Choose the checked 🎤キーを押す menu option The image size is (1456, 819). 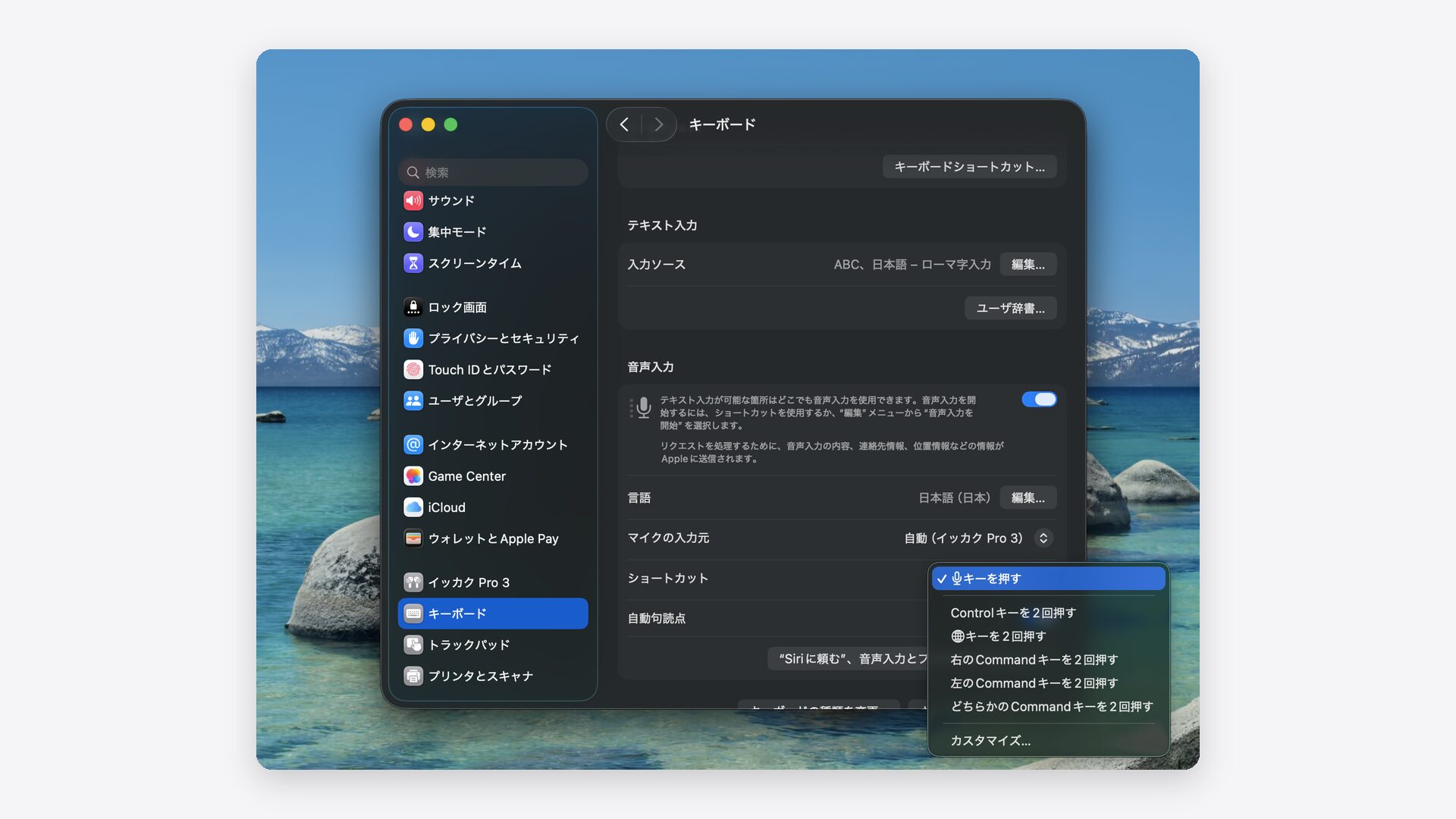pos(1048,579)
